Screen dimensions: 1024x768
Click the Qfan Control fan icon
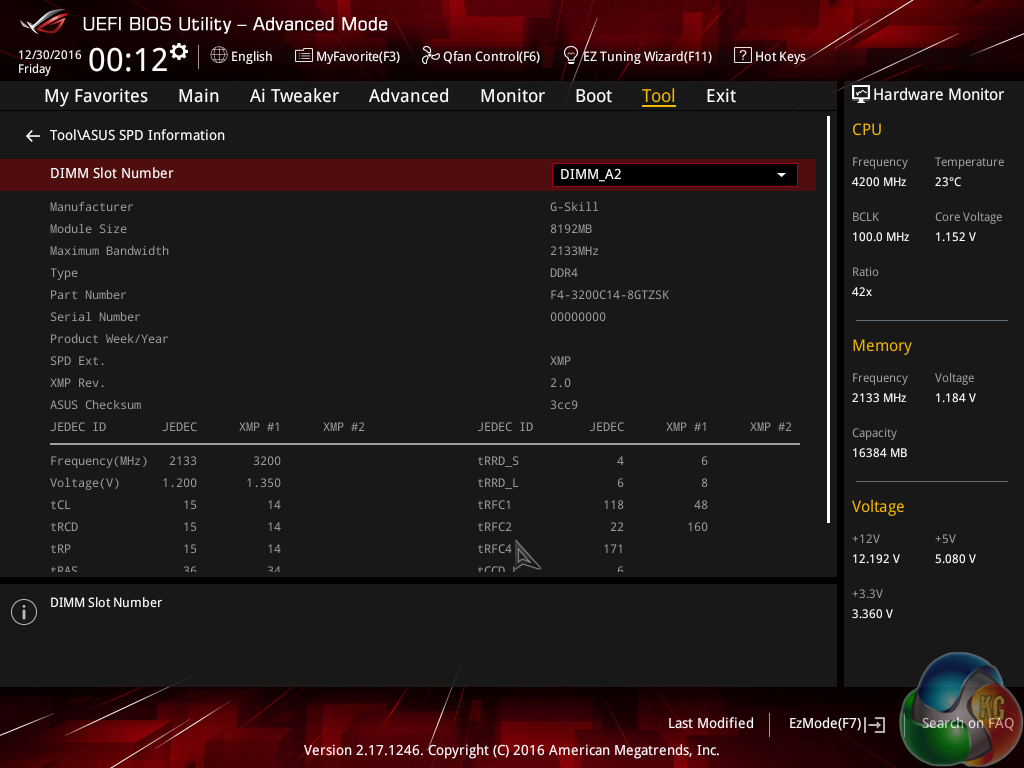(430, 56)
